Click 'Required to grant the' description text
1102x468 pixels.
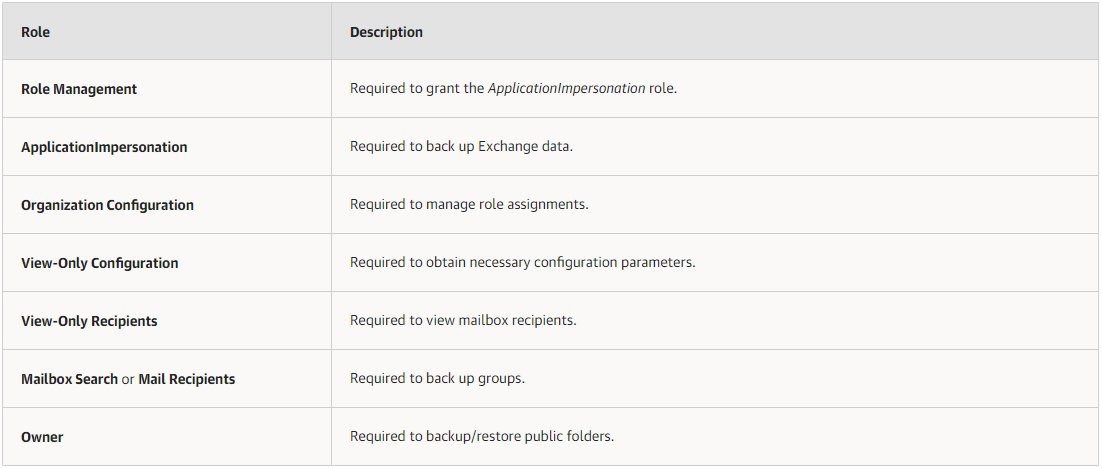tap(417, 90)
